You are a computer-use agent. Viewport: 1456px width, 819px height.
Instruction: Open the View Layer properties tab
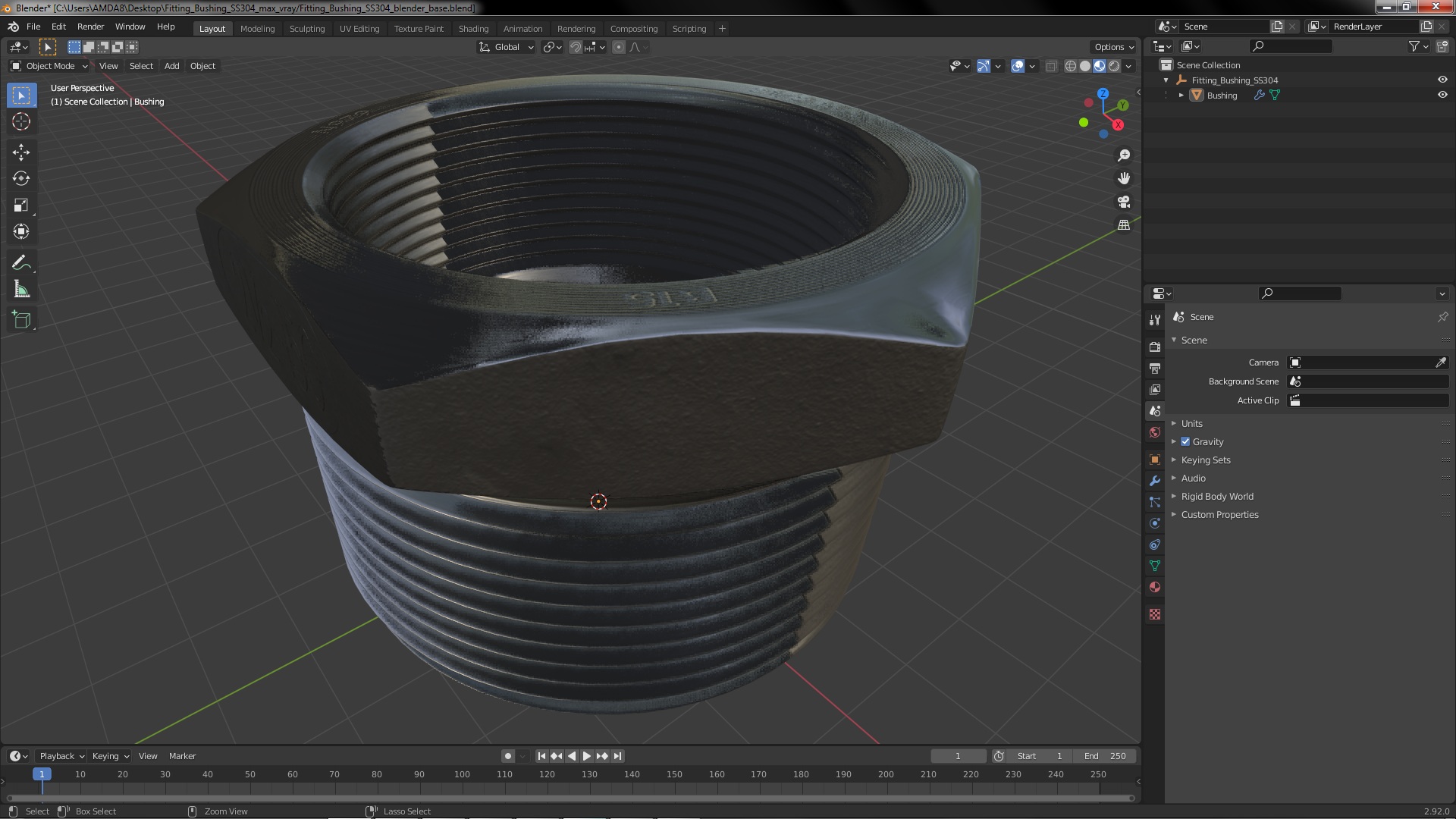click(1155, 390)
